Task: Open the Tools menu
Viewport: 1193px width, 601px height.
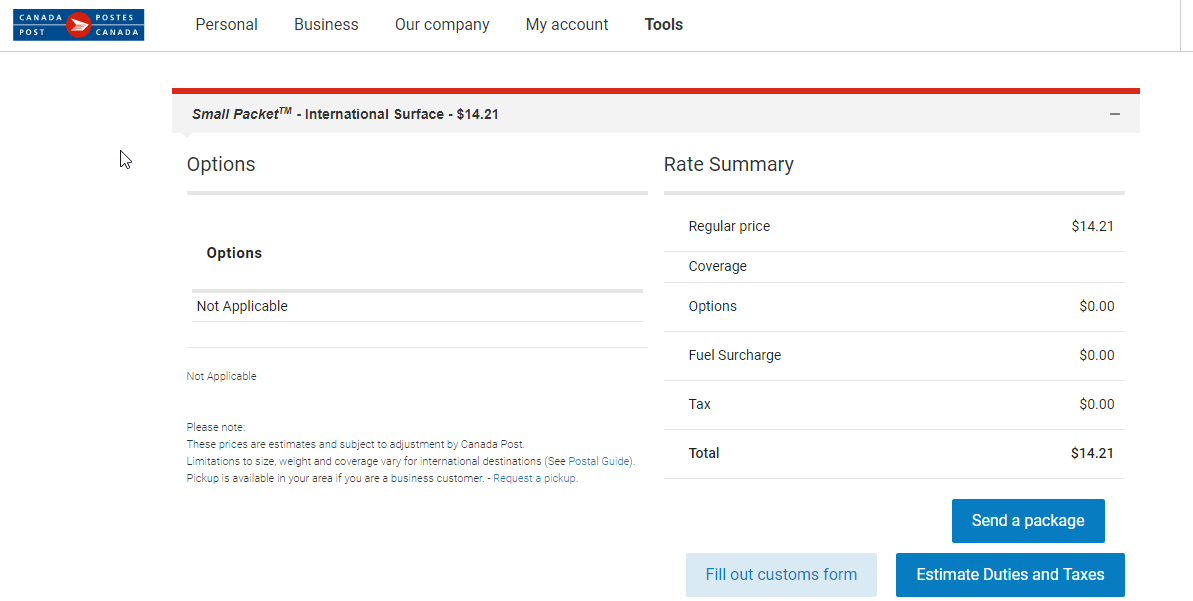Action: pos(663,24)
